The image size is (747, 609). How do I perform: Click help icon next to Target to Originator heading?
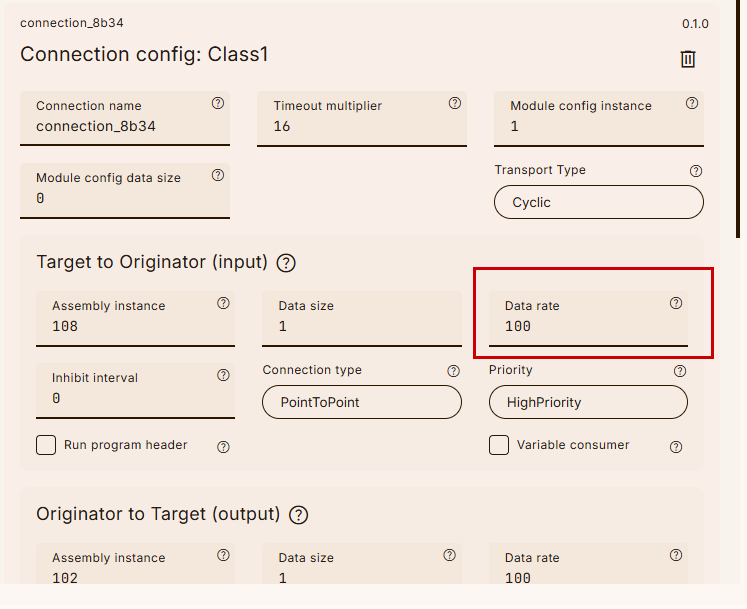286,263
